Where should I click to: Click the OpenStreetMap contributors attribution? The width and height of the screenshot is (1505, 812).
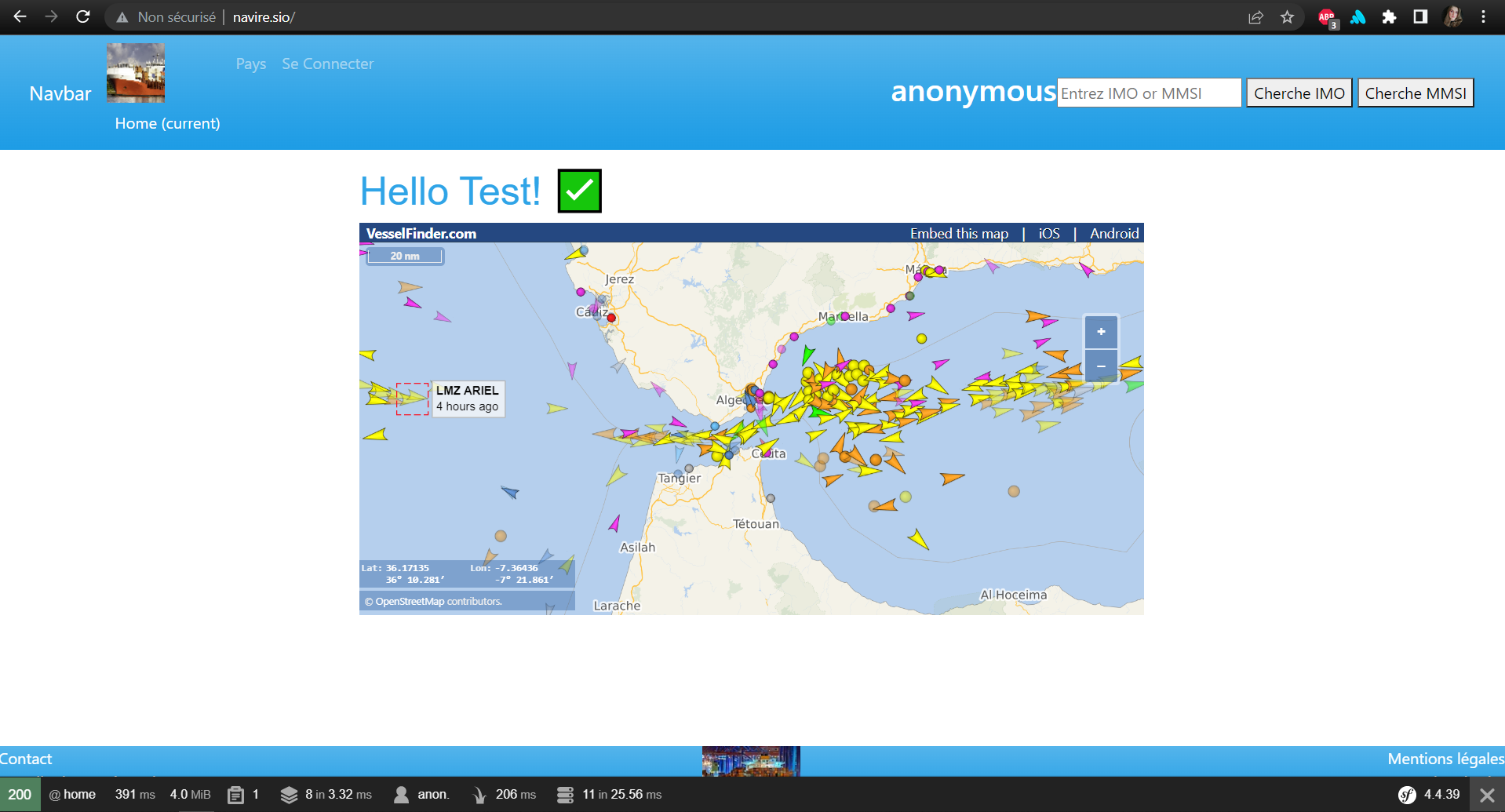pos(433,602)
